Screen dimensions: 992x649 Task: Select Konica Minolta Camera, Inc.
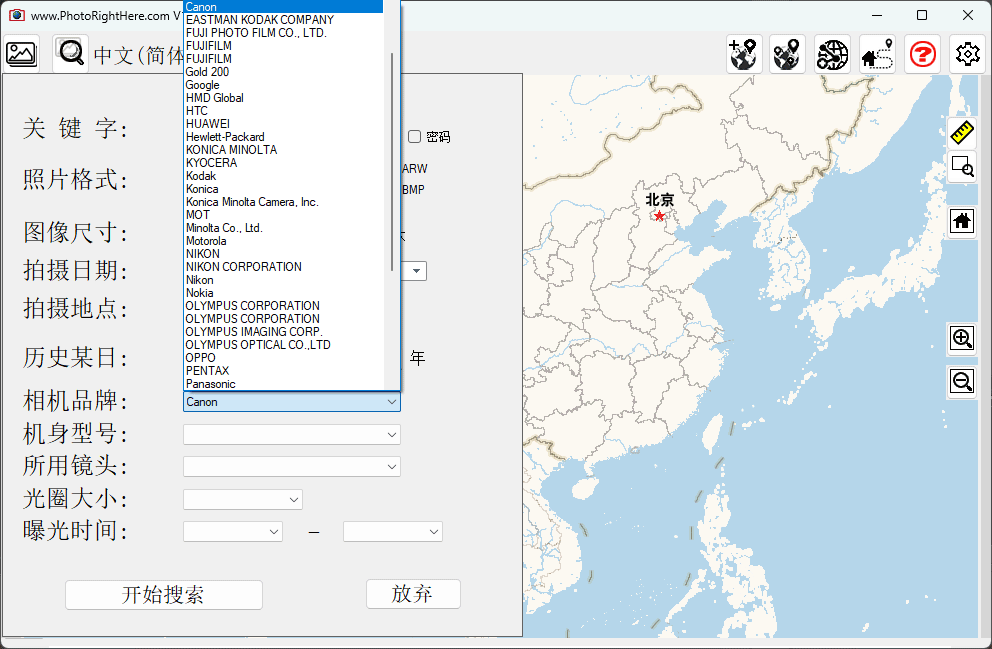[283, 202]
